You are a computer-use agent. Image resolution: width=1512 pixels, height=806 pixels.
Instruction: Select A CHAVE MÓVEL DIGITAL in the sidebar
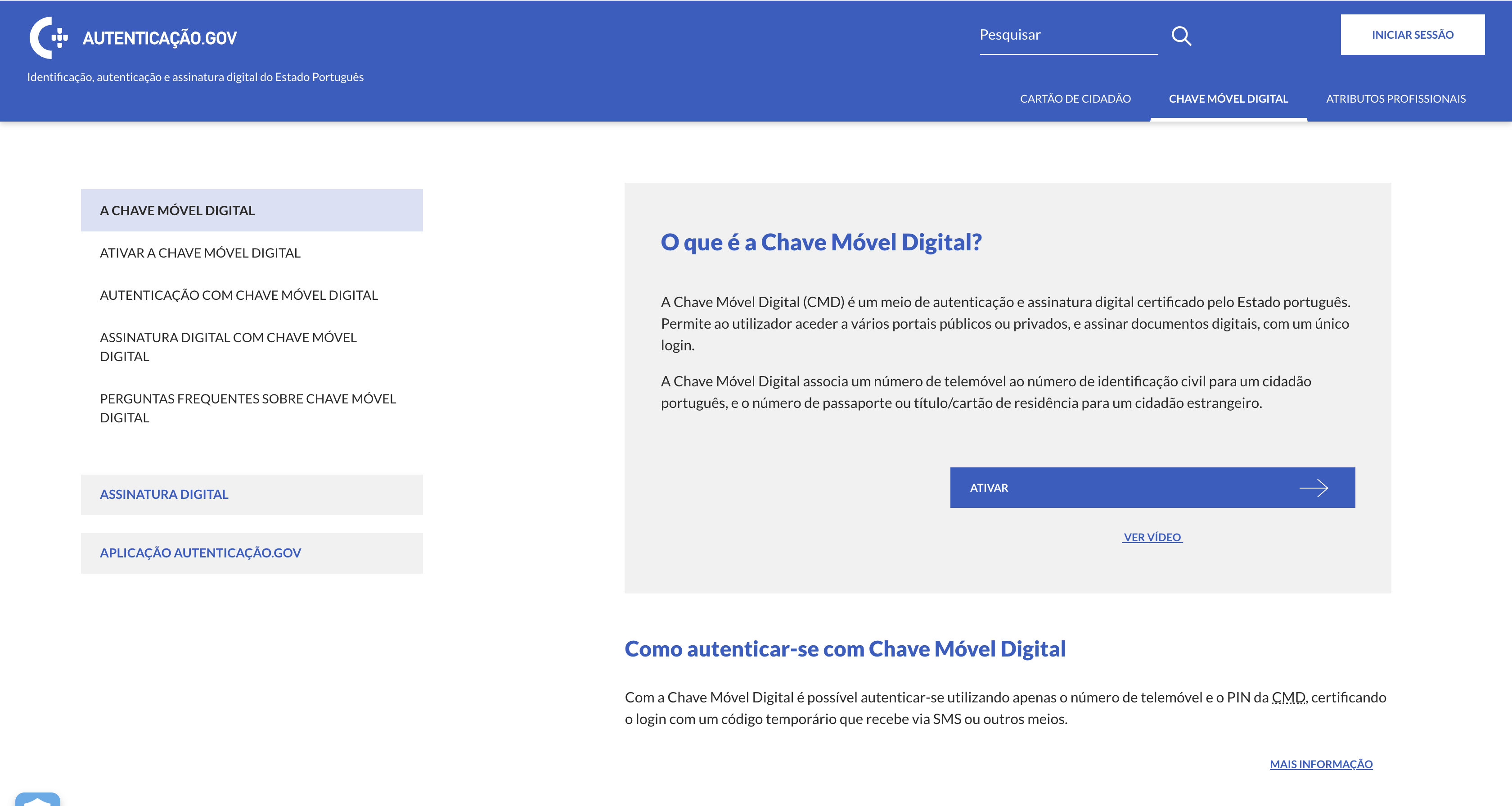click(x=177, y=210)
